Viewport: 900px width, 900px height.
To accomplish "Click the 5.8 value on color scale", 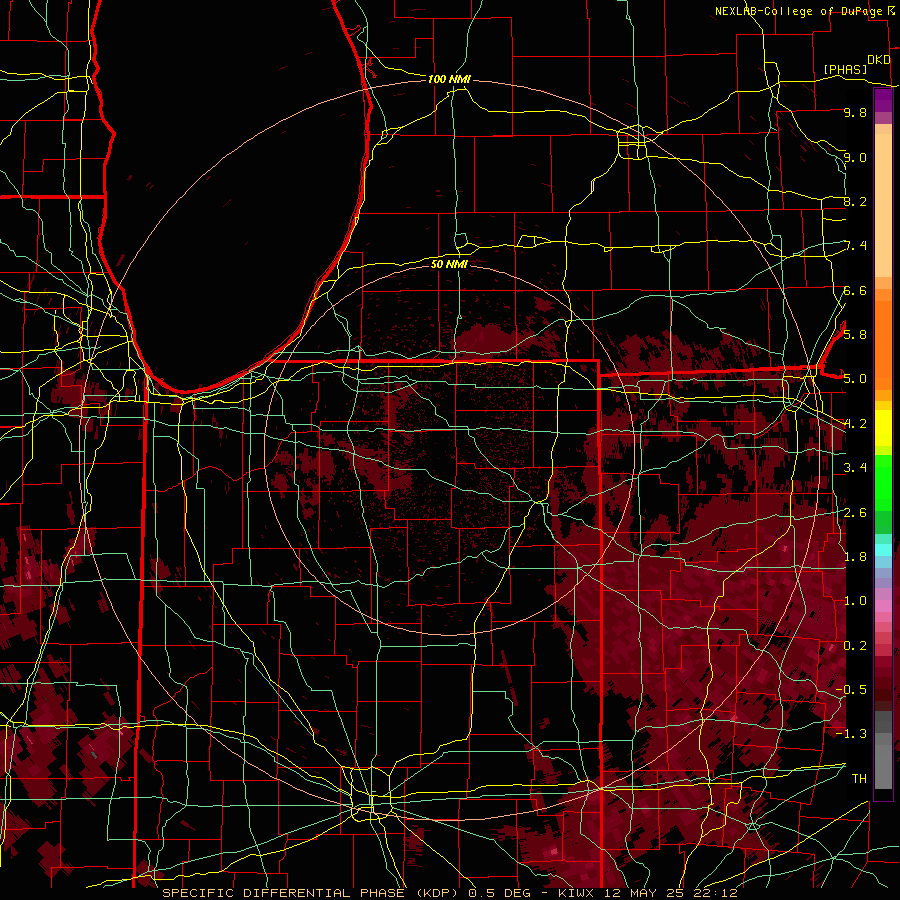I will point(855,335).
